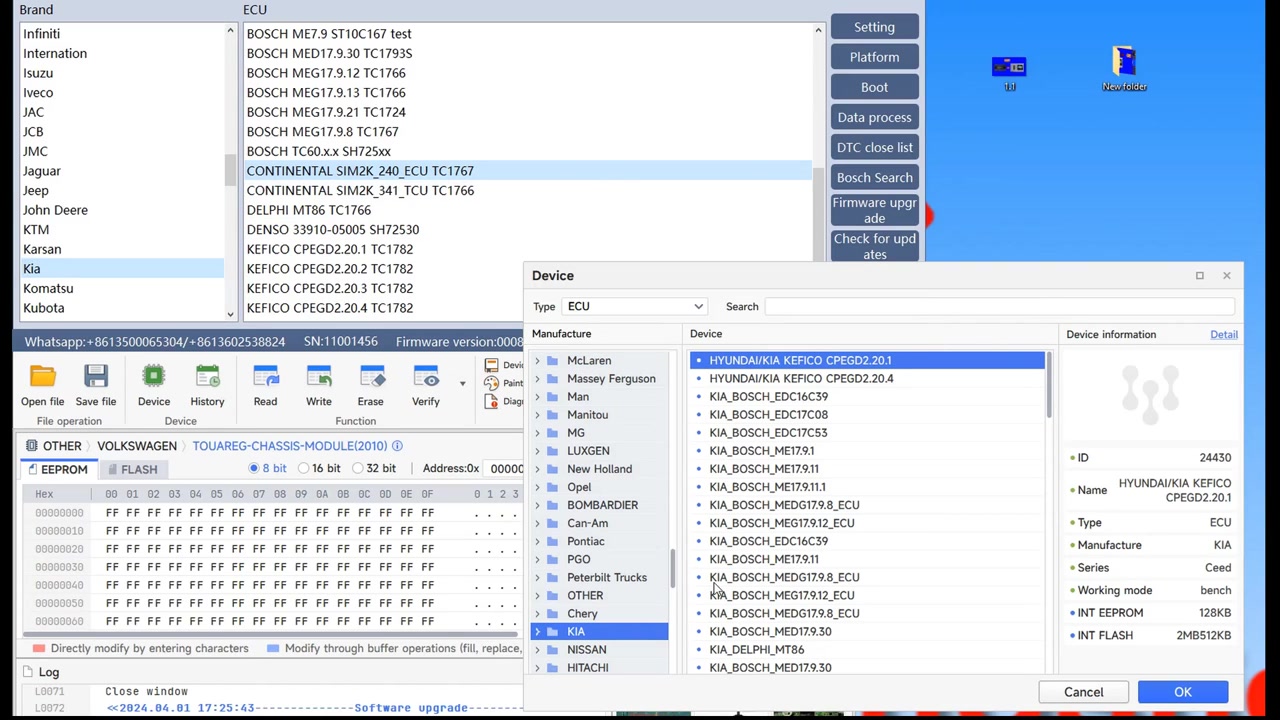Switch to the FLASH tab
The height and width of the screenshot is (720, 1280).
point(131,469)
